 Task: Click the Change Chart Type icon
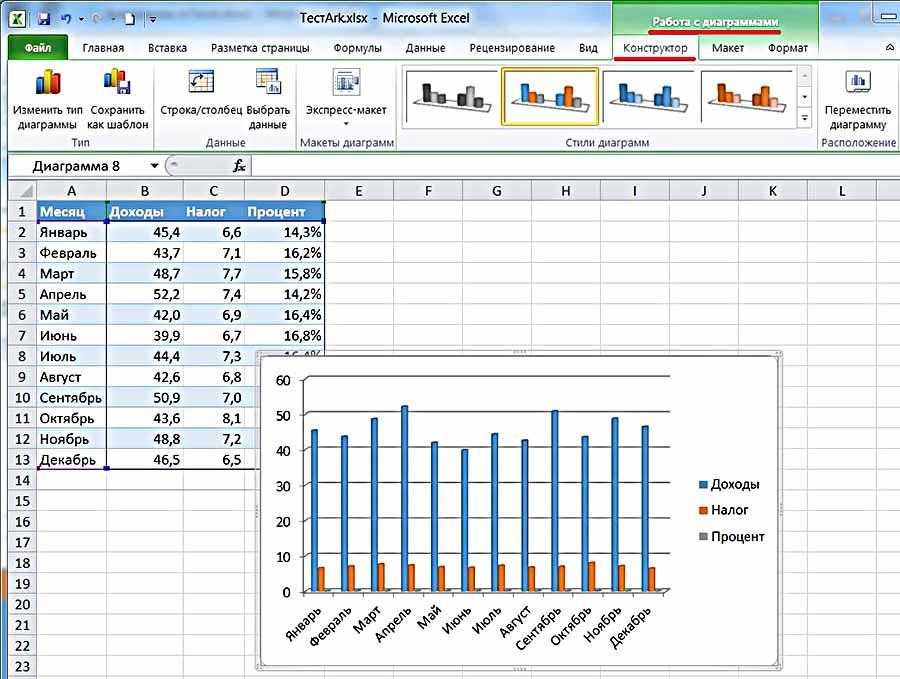coord(47,83)
